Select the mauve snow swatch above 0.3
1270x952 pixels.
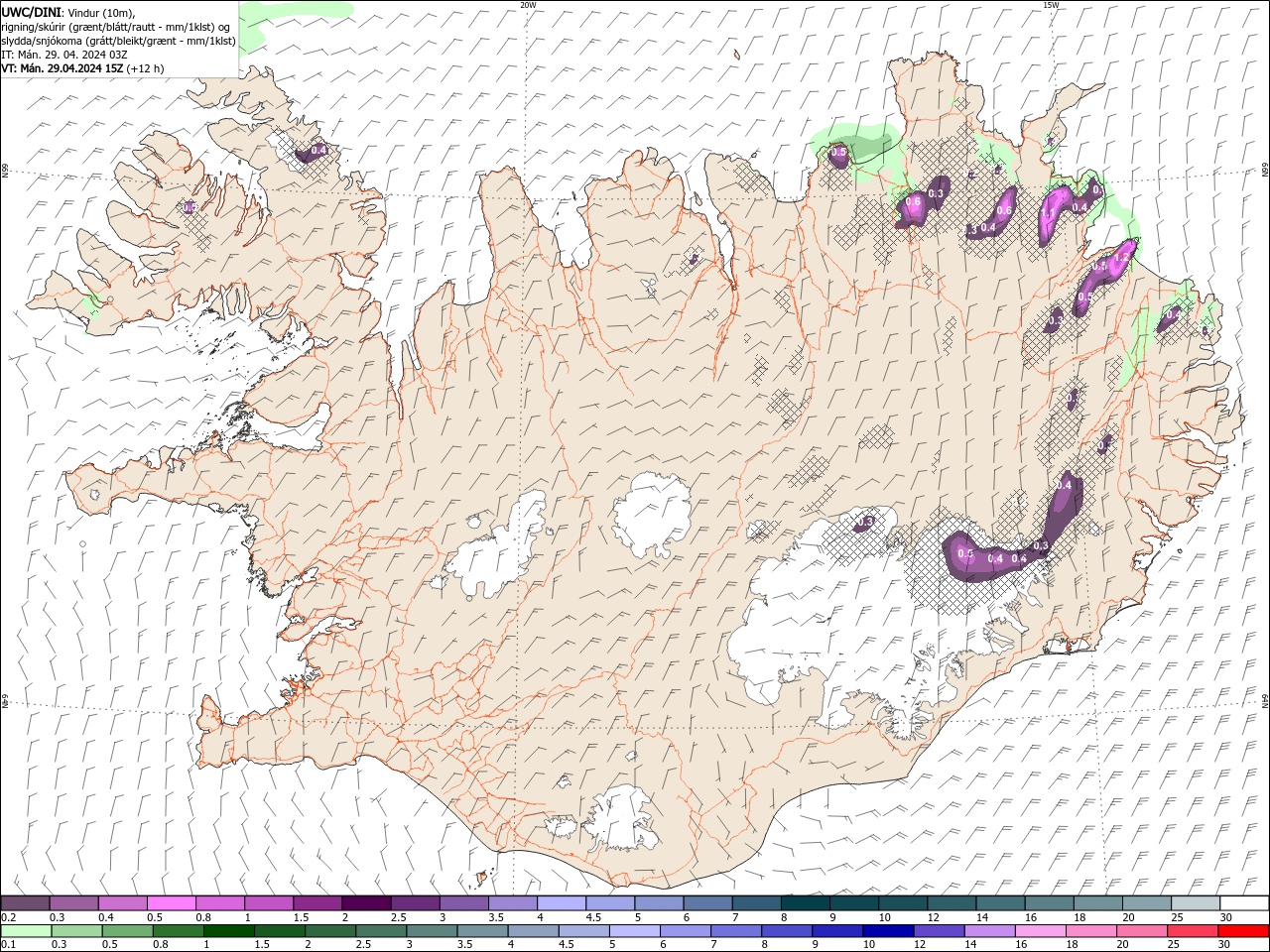(x=74, y=903)
